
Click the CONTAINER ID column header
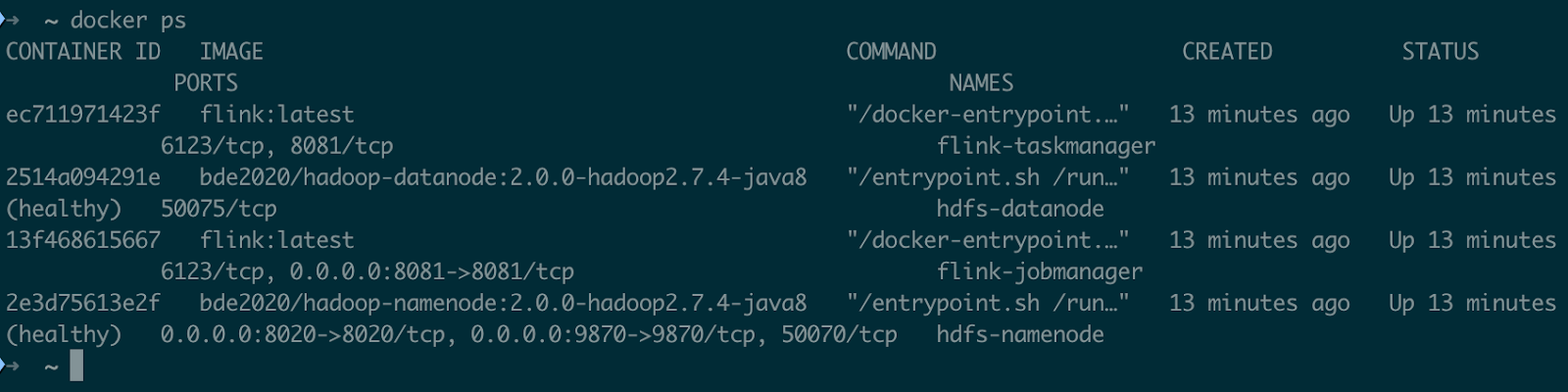point(83,52)
